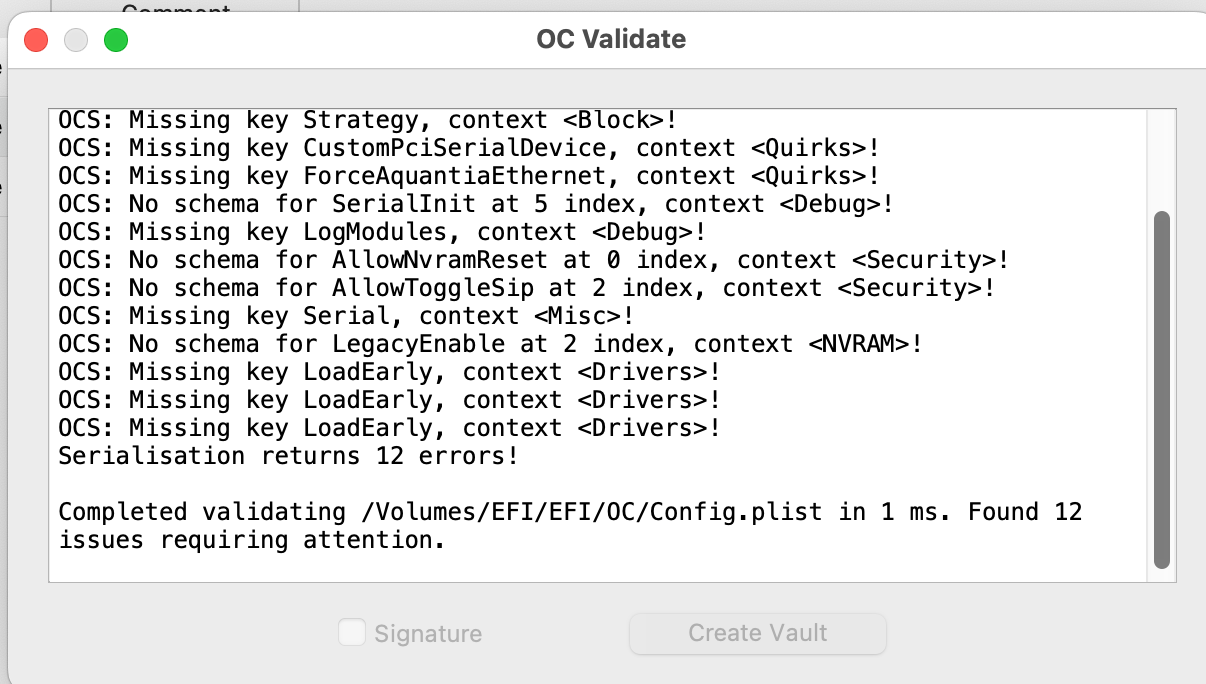
Task: Click the Serialisation returns 12 errors line
Action: 288,457
